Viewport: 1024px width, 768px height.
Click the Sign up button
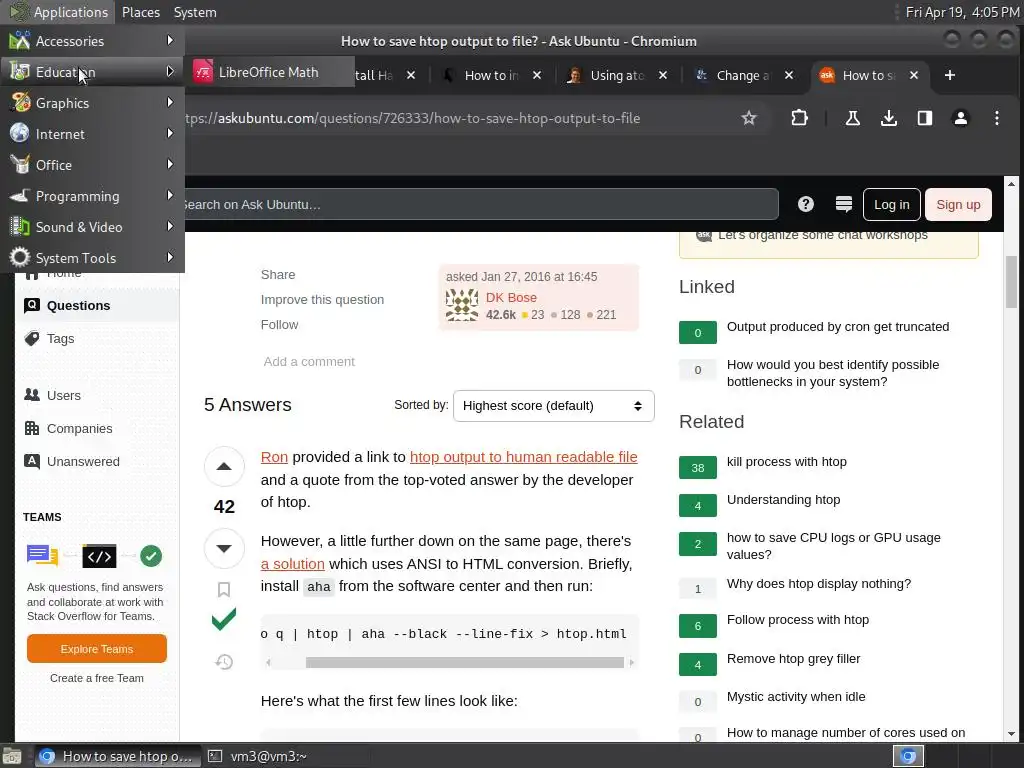(958, 204)
